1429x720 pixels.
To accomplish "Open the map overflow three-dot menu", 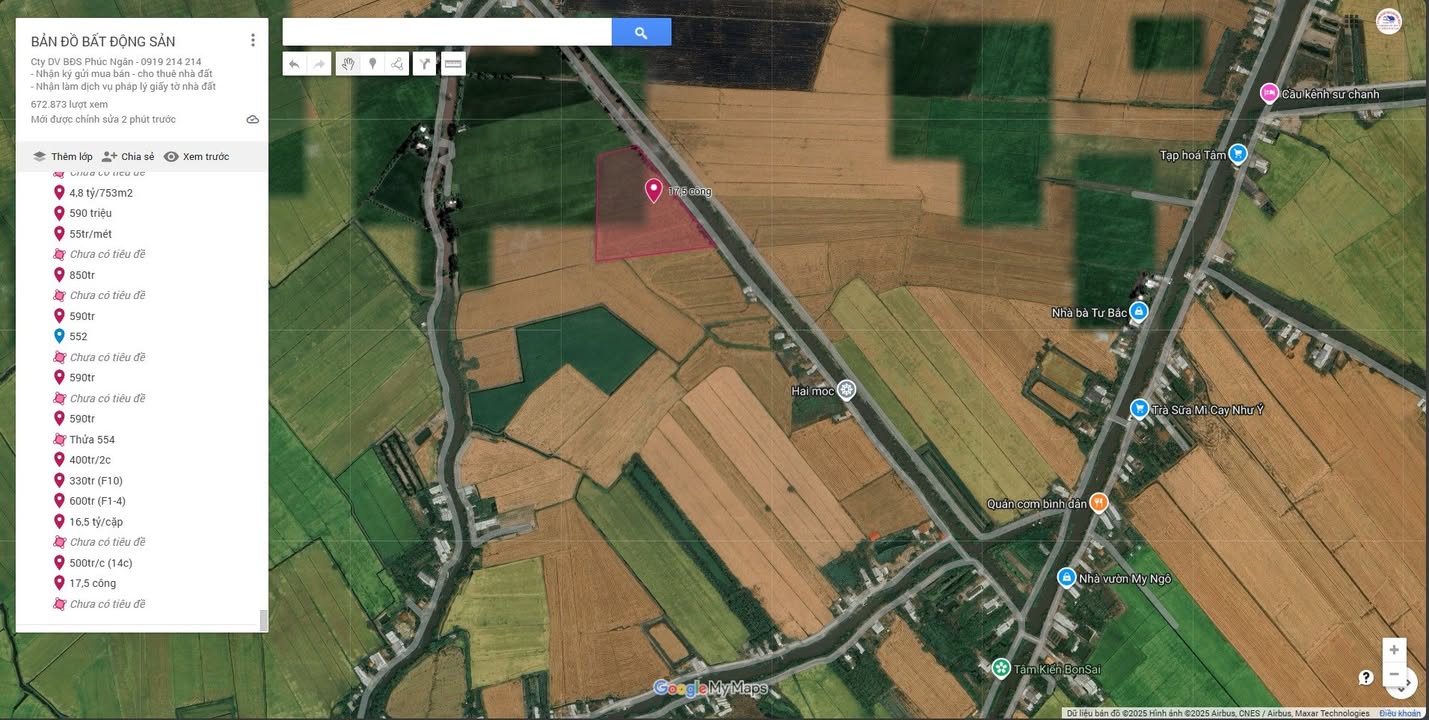I will [x=253, y=39].
